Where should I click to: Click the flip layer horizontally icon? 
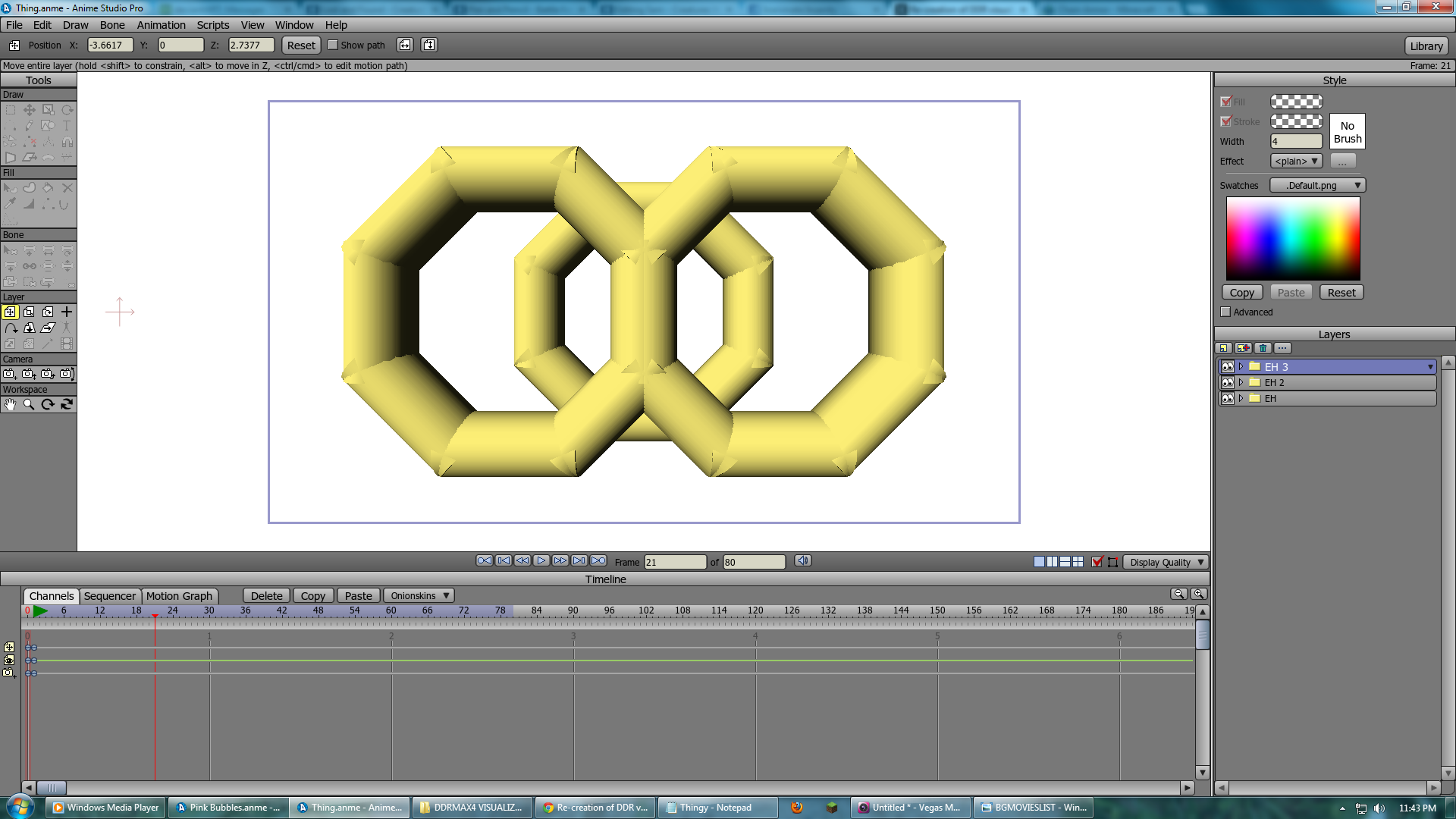pos(405,45)
